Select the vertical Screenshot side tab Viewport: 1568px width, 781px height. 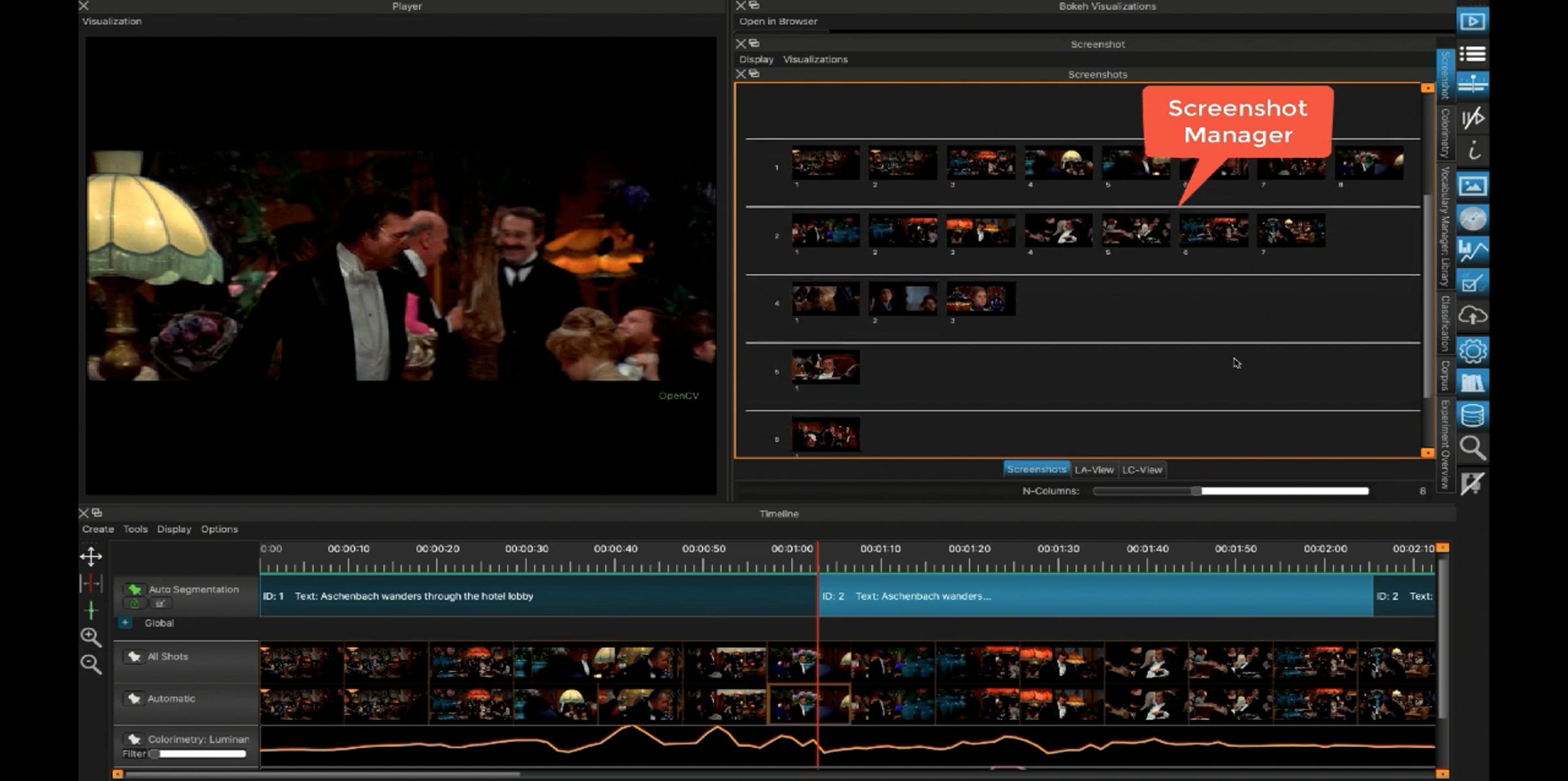[1445, 75]
